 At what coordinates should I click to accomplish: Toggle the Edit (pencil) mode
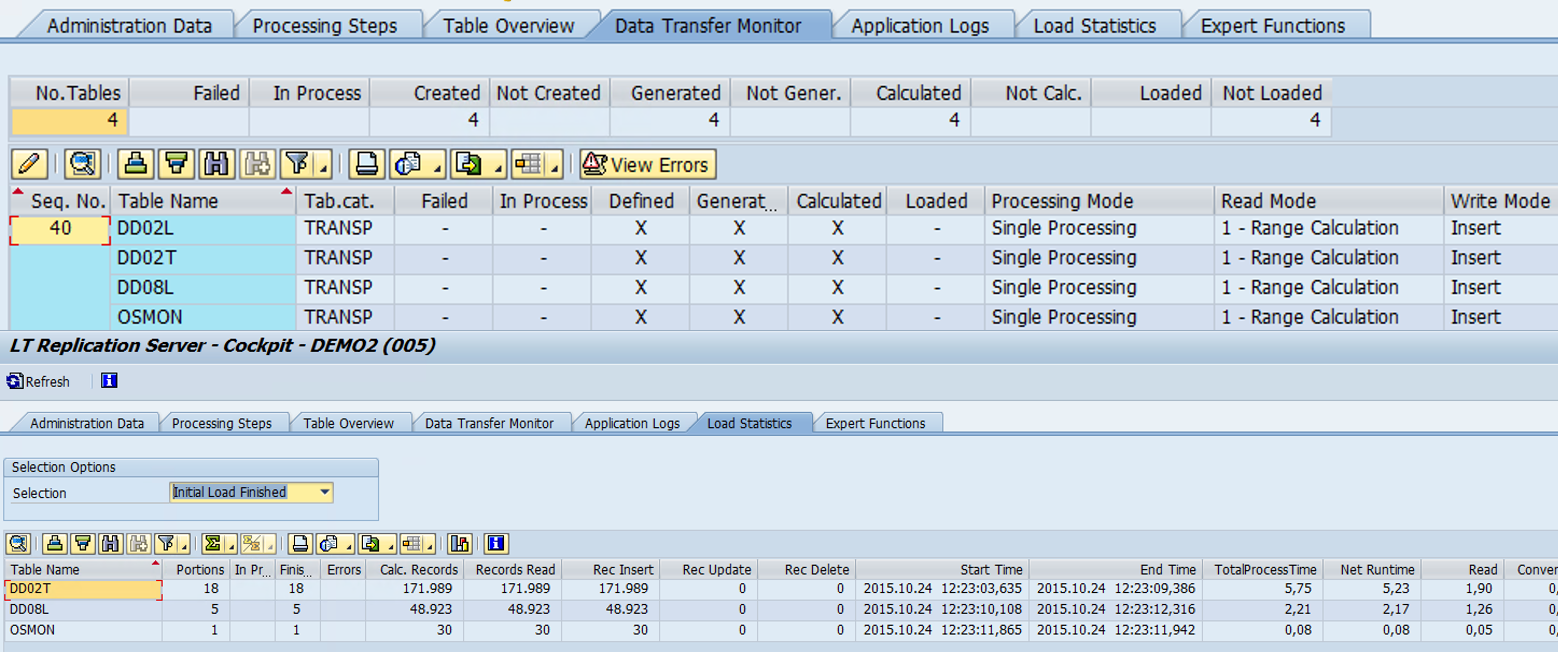[x=28, y=164]
